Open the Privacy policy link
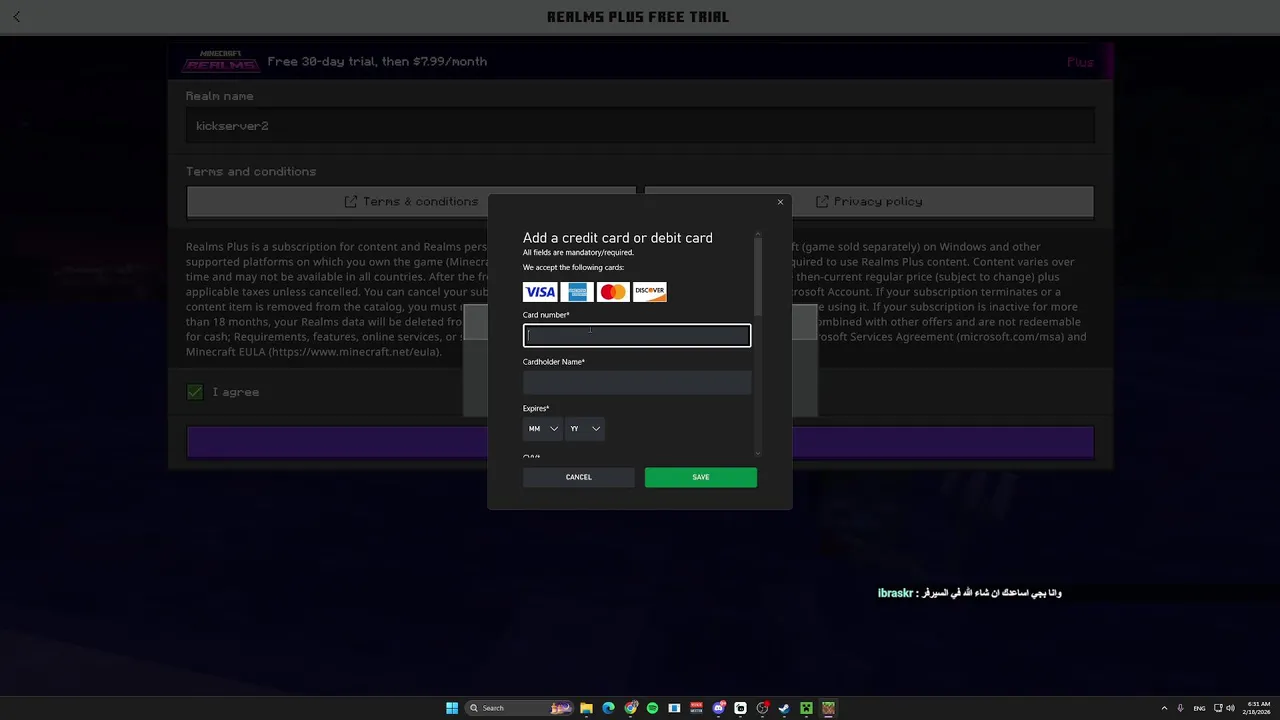The width and height of the screenshot is (1280, 720). tap(869, 202)
